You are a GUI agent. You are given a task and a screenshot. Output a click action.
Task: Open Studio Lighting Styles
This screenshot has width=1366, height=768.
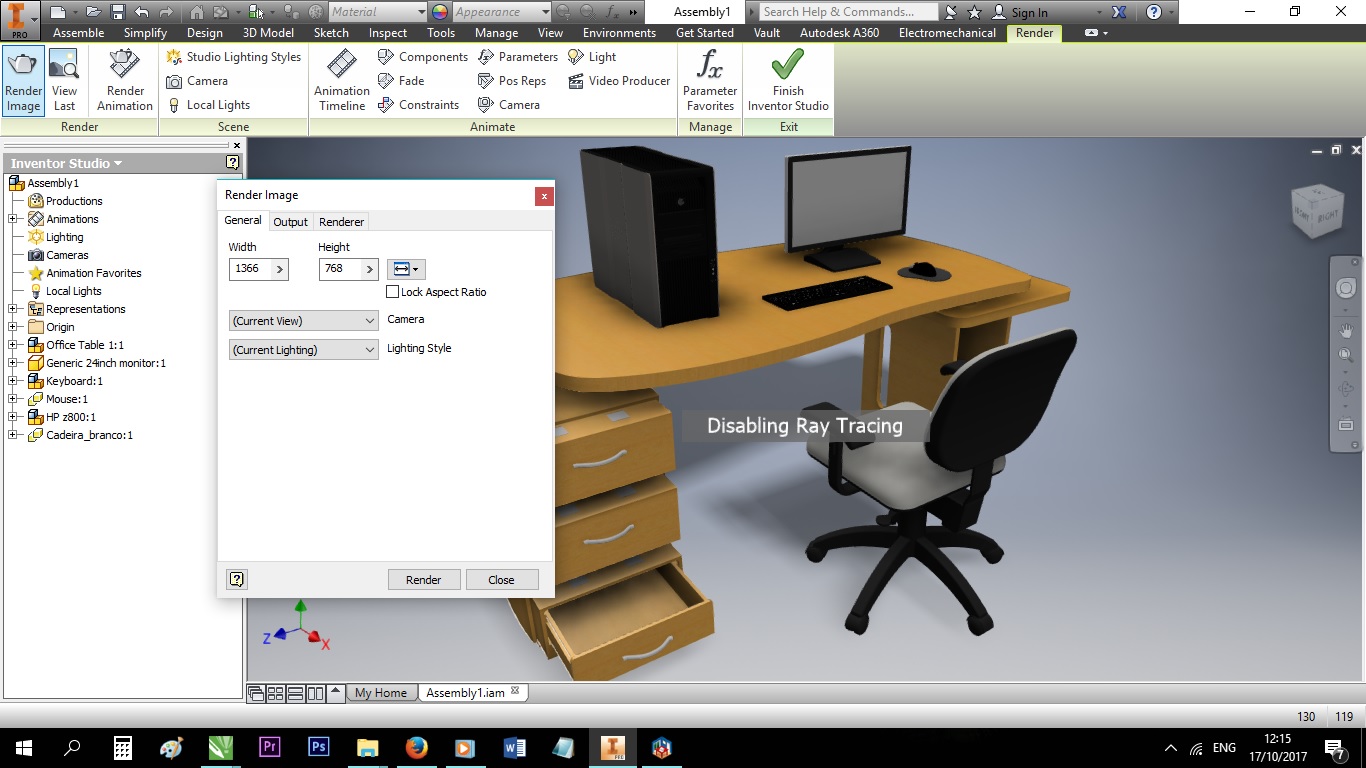[233, 57]
